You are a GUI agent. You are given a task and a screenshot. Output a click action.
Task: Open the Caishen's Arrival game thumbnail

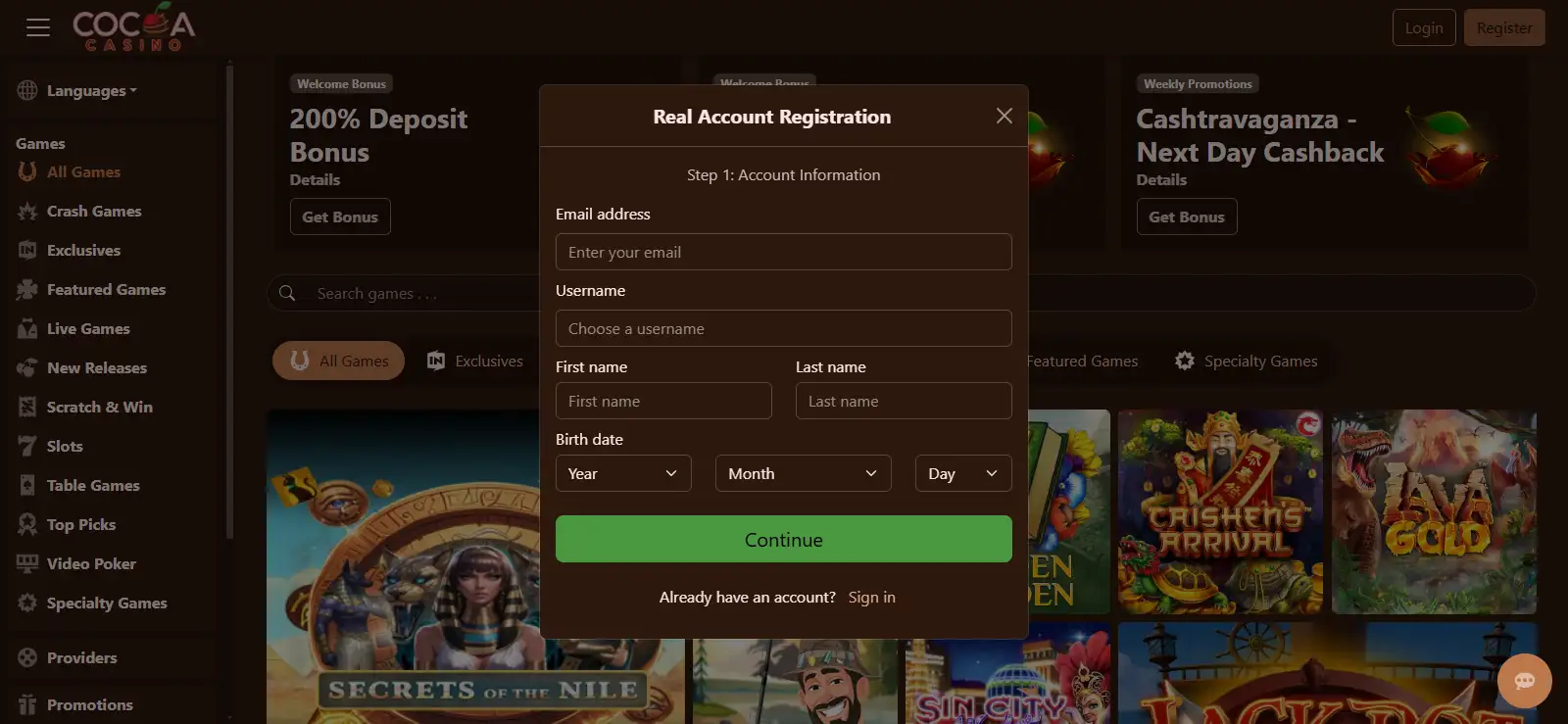(x=1220, y=511)
